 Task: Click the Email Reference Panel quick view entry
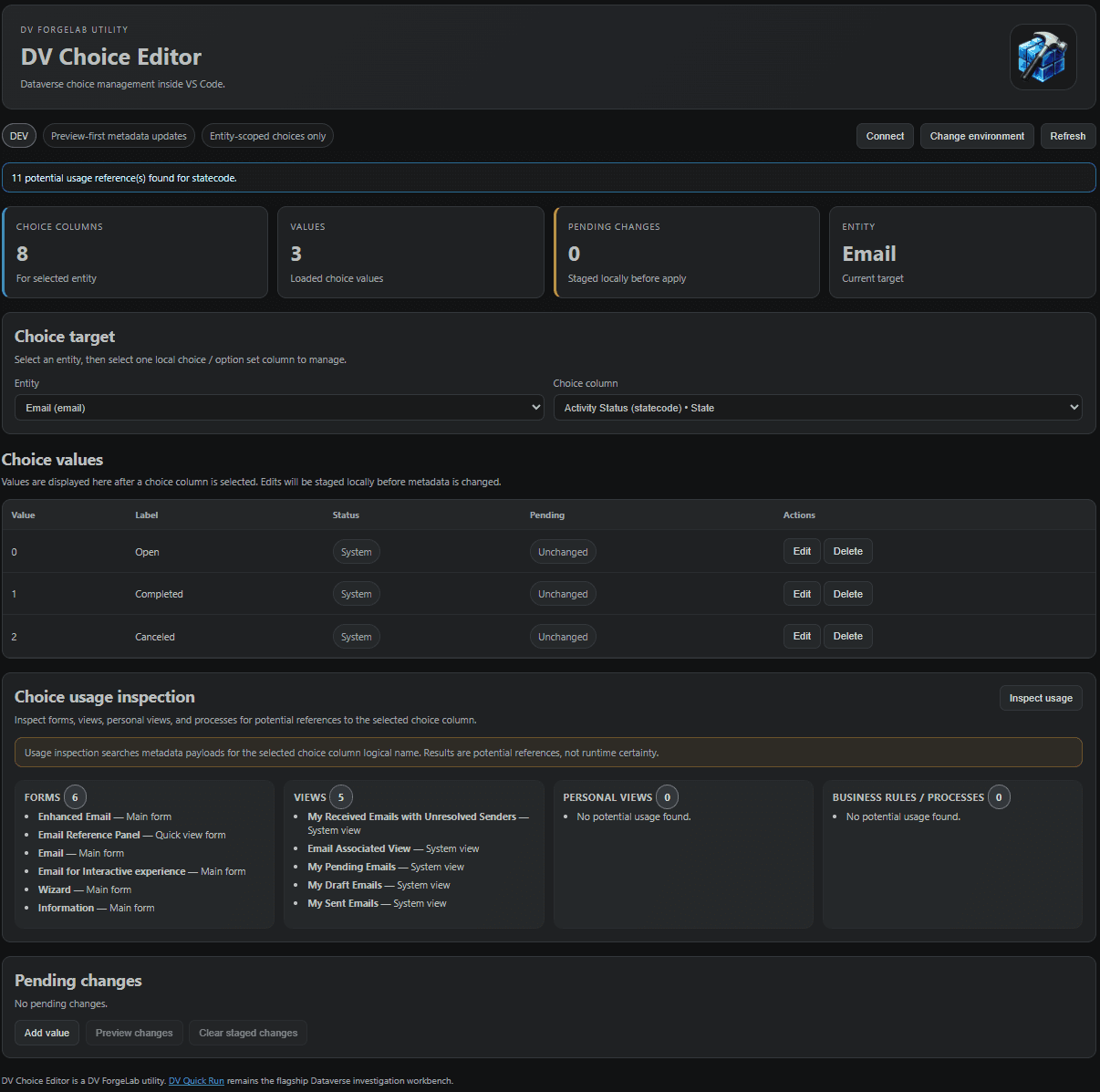(131, 835)
